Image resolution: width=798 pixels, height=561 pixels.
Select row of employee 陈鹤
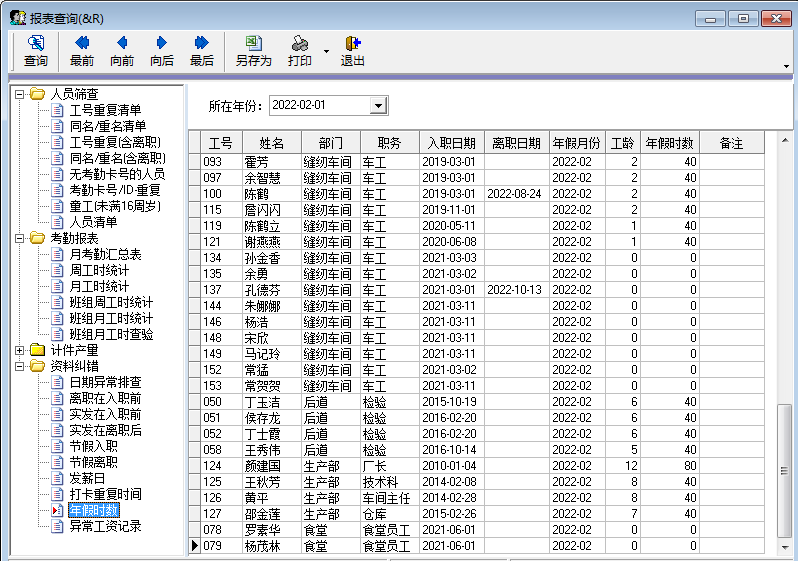tap(477, 193)
